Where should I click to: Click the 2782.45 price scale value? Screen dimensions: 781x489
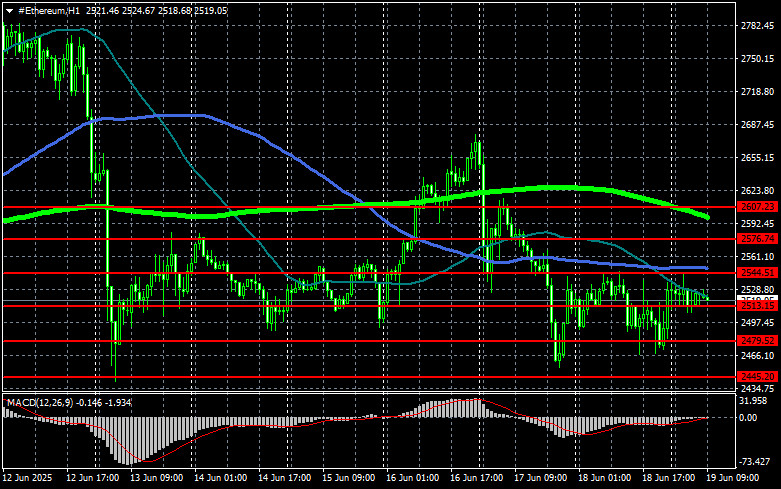tap(758, 26)
